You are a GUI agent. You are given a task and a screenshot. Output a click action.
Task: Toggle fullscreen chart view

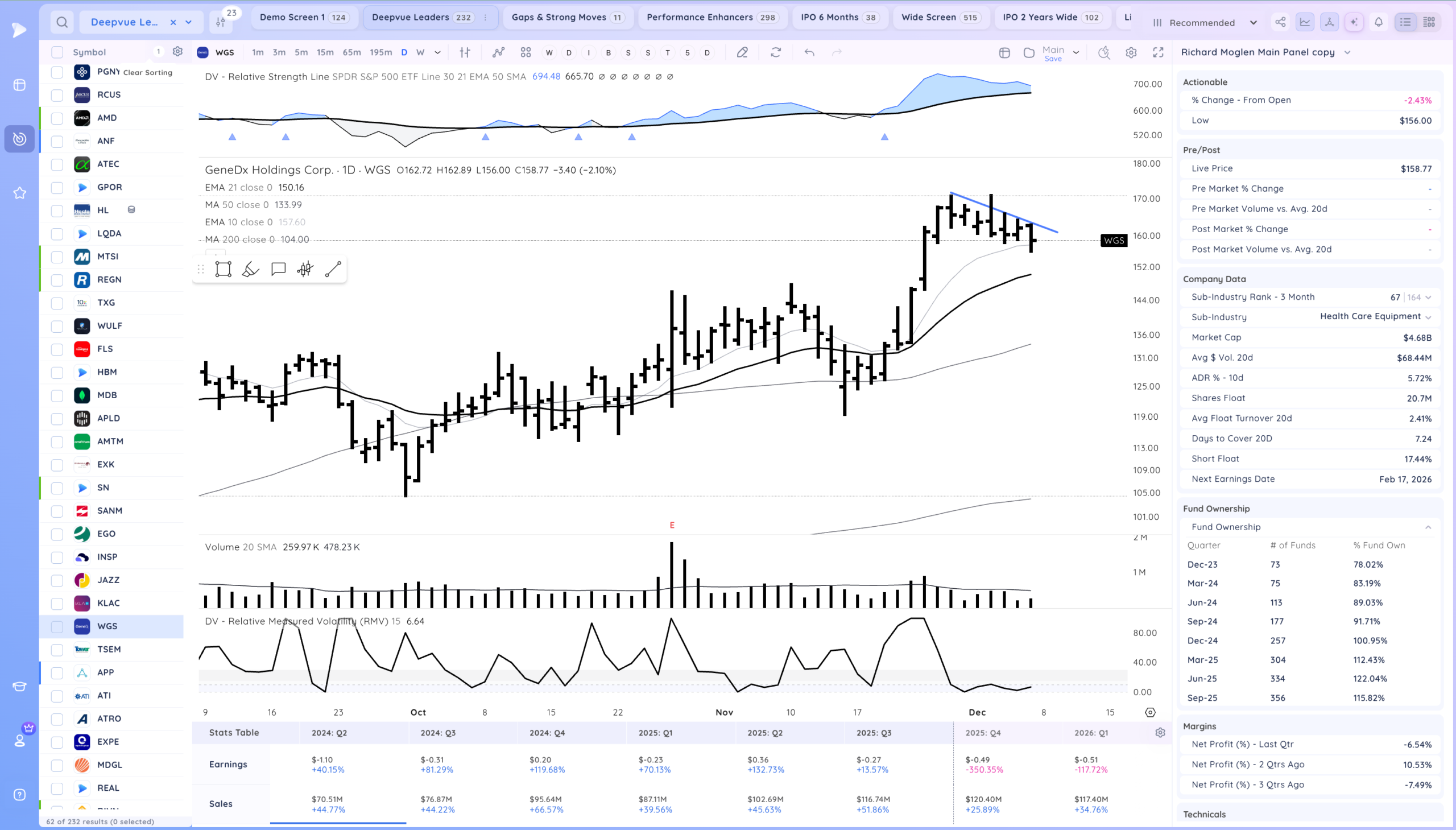click(1158, 52)
